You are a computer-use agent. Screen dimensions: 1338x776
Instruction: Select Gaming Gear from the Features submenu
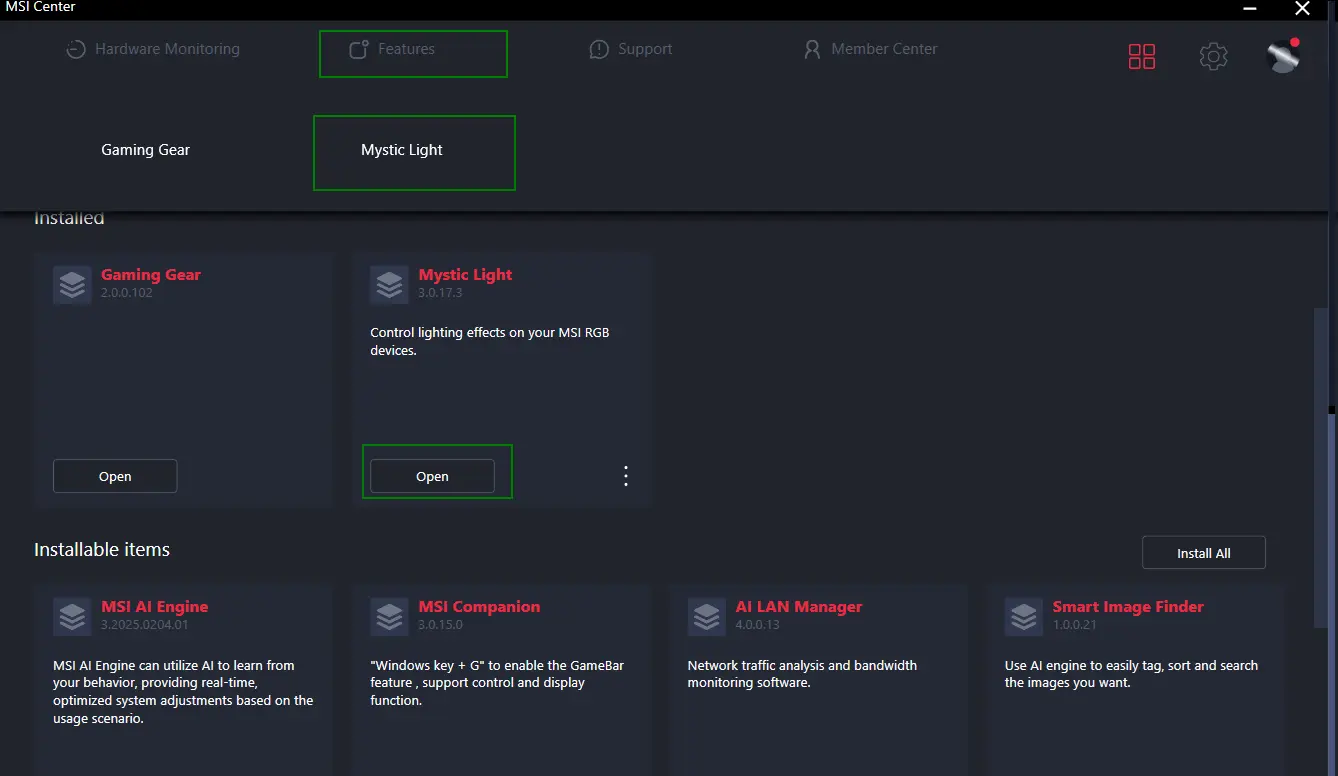(x=146, y=150)
